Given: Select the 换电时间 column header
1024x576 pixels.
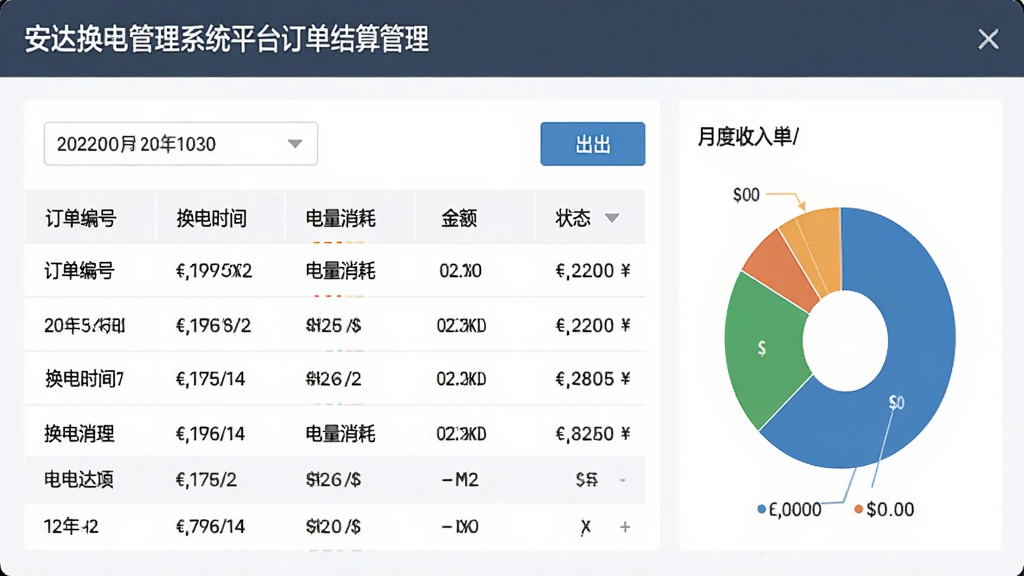Looking at the screenshot, I should click(x=212, y=218).
